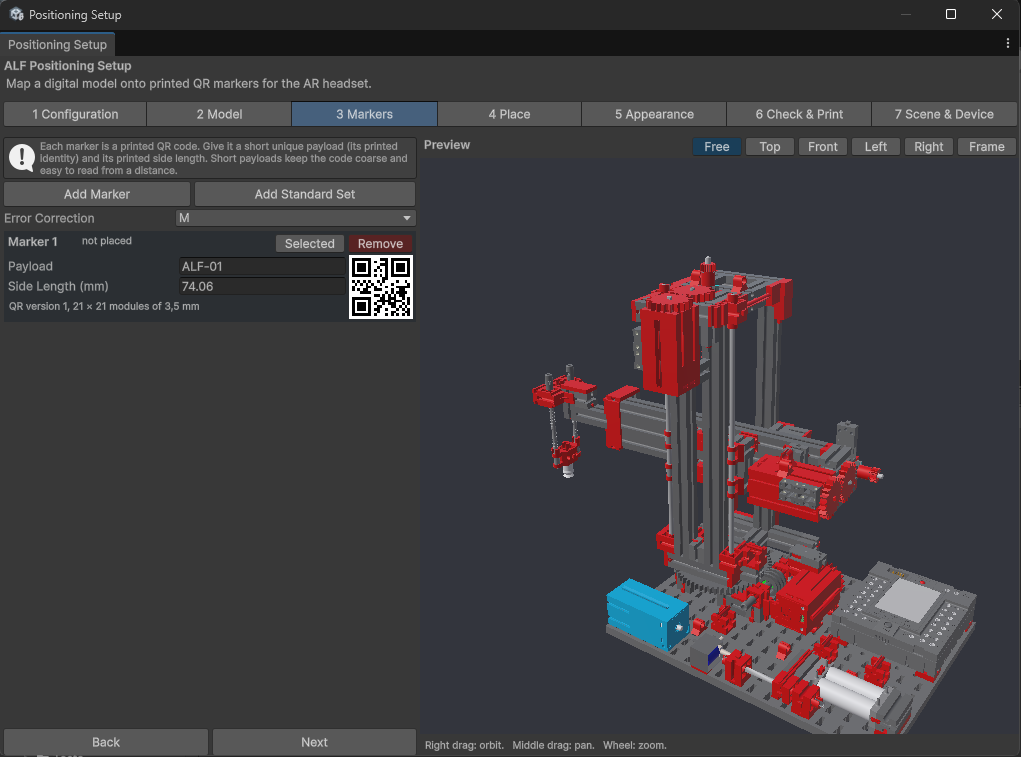The image size is (1021, 757).
Task: Click the Next button
Action: [315, 742]
